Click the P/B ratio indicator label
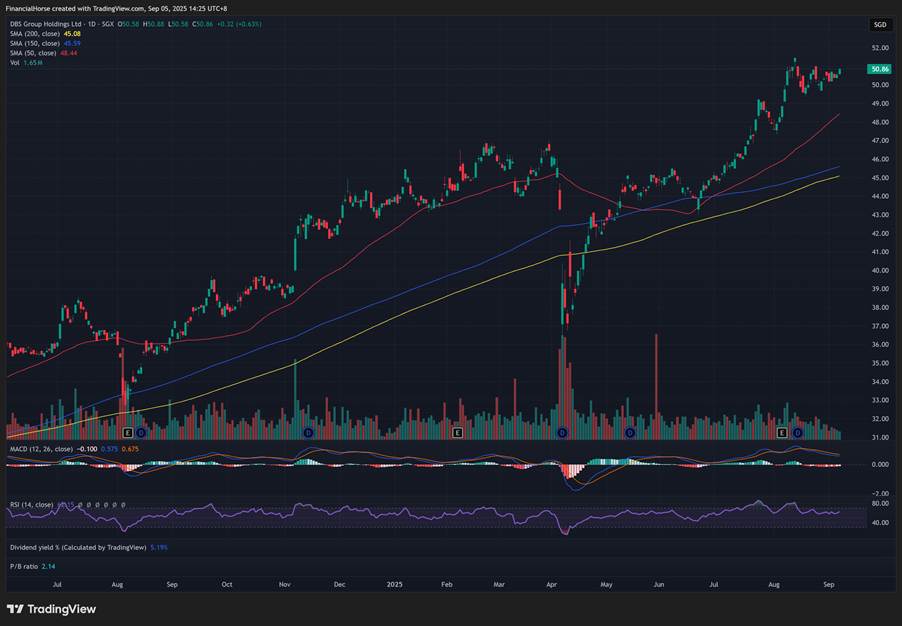The width and height of the screenshot is (902, 626). click(24, 567)
